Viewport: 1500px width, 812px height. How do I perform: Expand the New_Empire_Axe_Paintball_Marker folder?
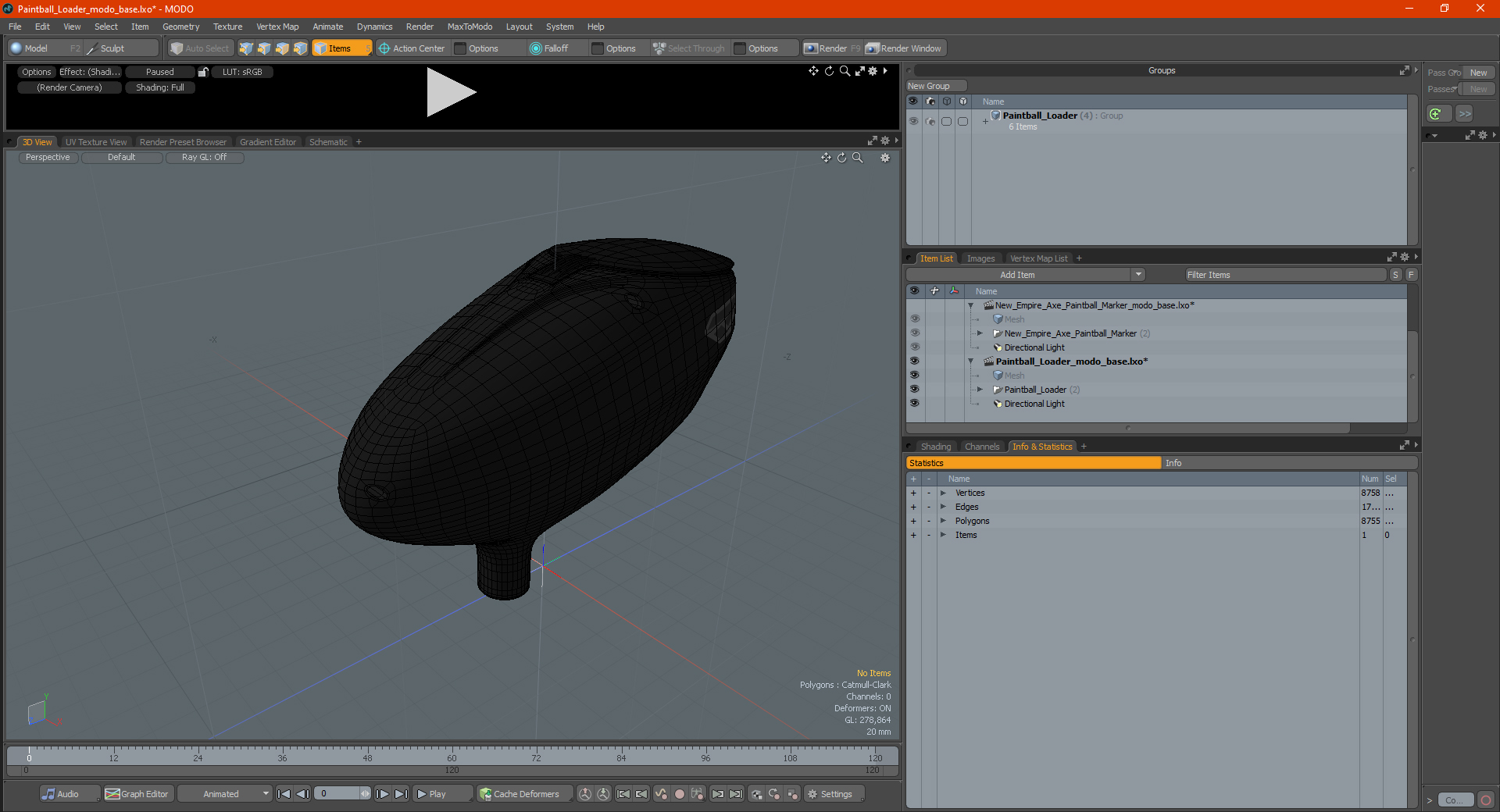click(x=980, y=333)
